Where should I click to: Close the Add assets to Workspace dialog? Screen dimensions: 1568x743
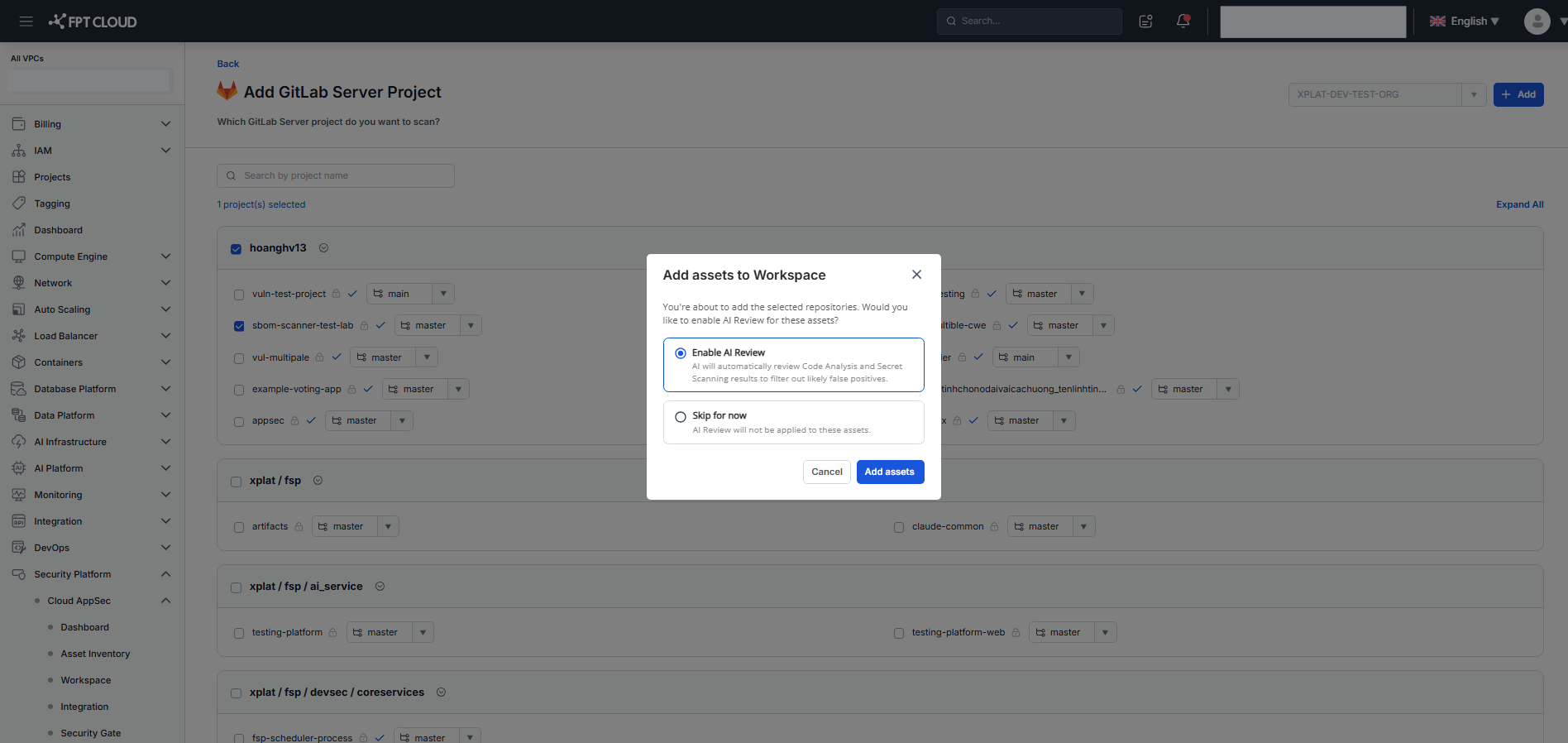[x=916, y=275]
